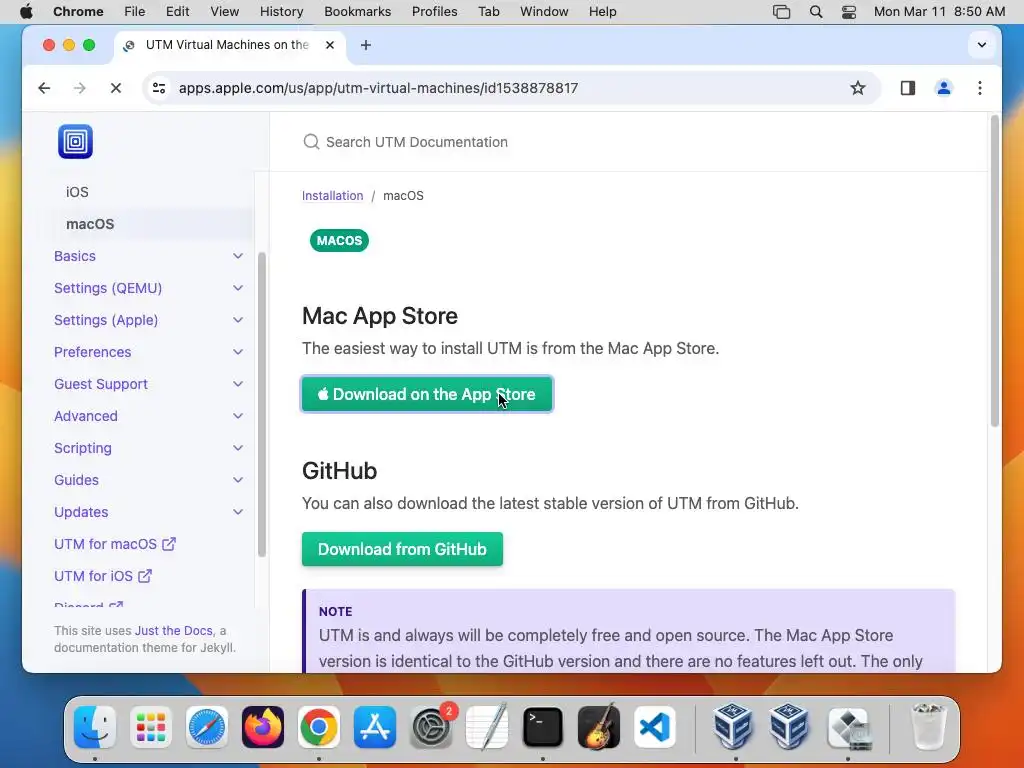Expand the Basics sidebar section
Image resolution: width=1024 pixels, height=768 pixels.
[238, 256]
